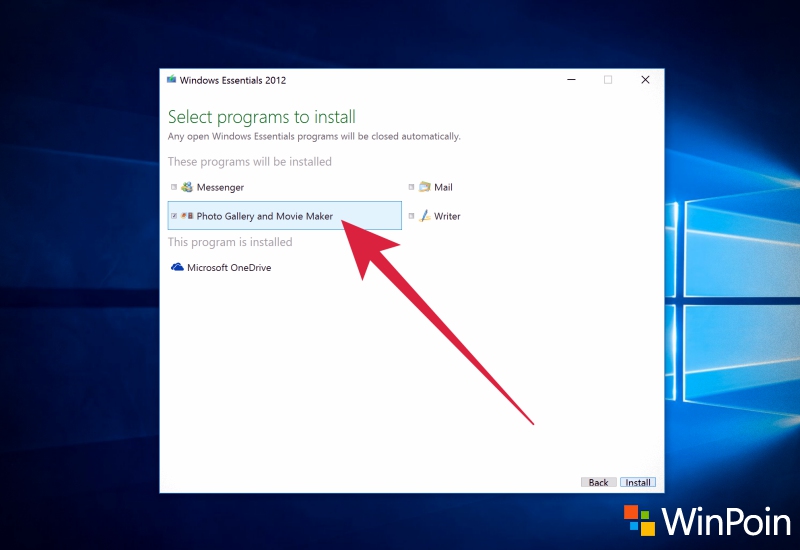Click the 'Any open Windows Essentials programs' notice

click(x=314, y=136)
